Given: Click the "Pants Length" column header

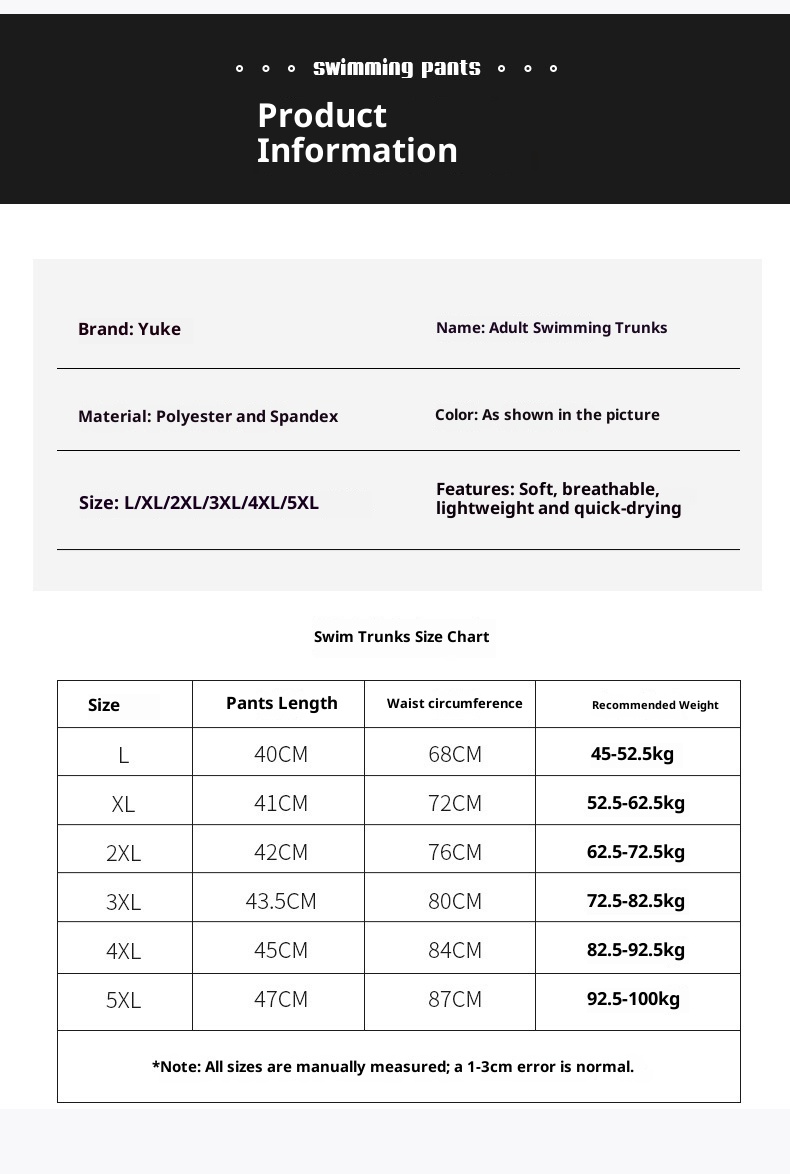Looking at the screenshot, I should click(282, 703).
